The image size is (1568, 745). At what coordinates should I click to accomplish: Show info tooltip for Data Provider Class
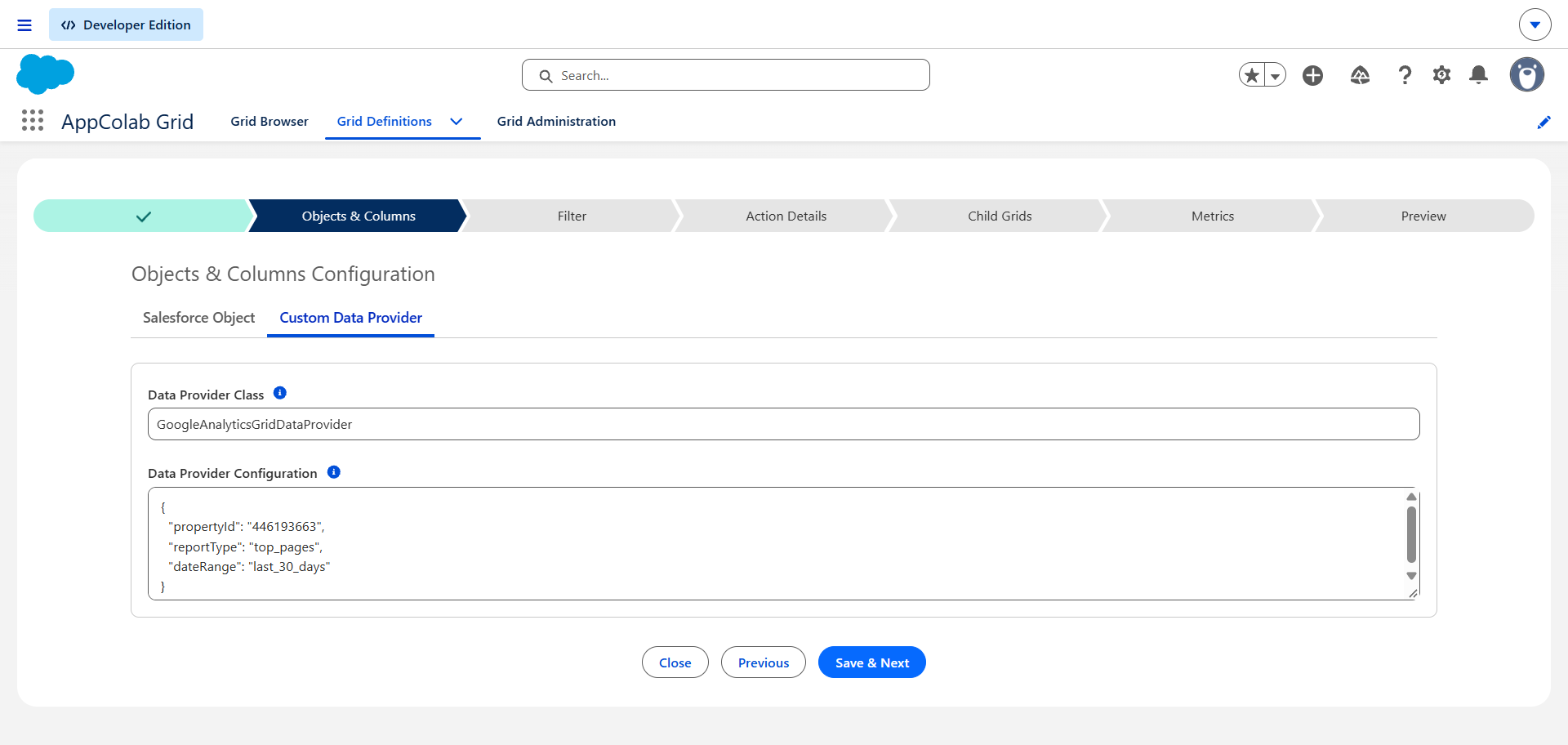279,393
